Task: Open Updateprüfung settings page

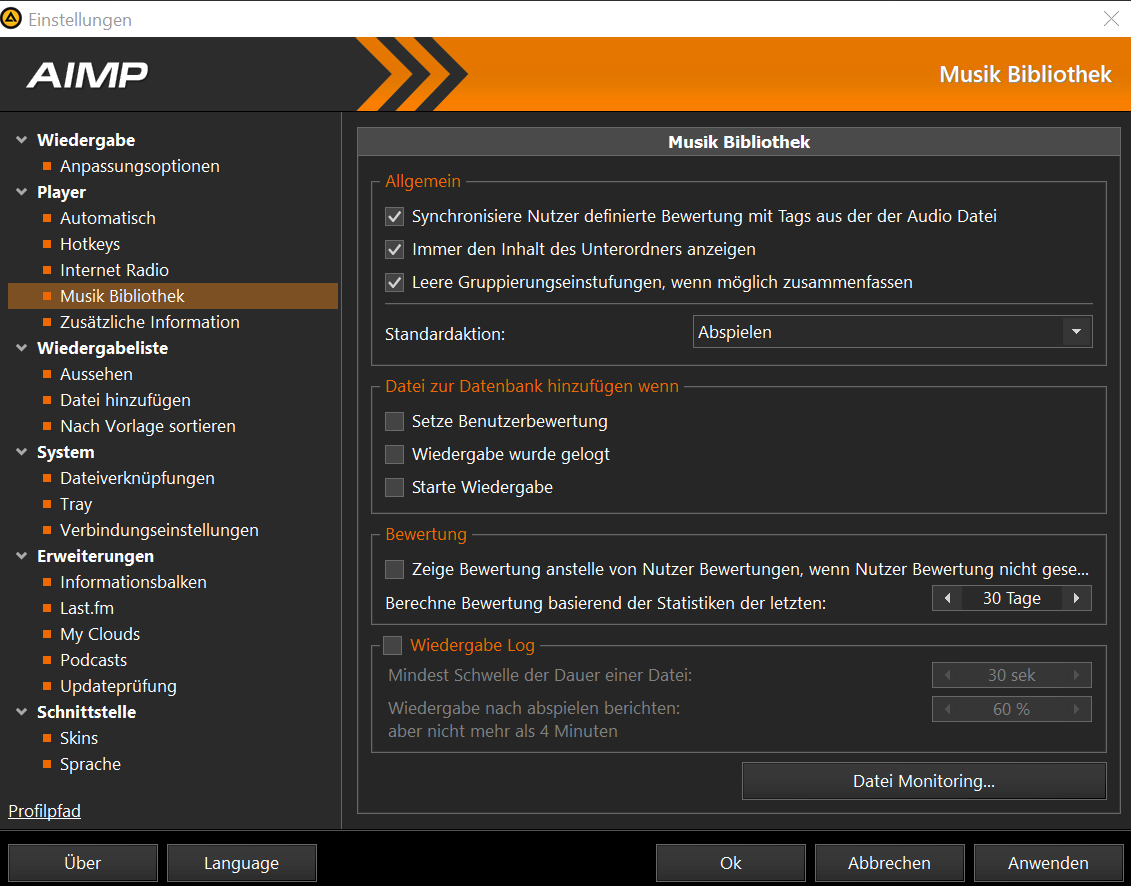Action: click(118, 685)
